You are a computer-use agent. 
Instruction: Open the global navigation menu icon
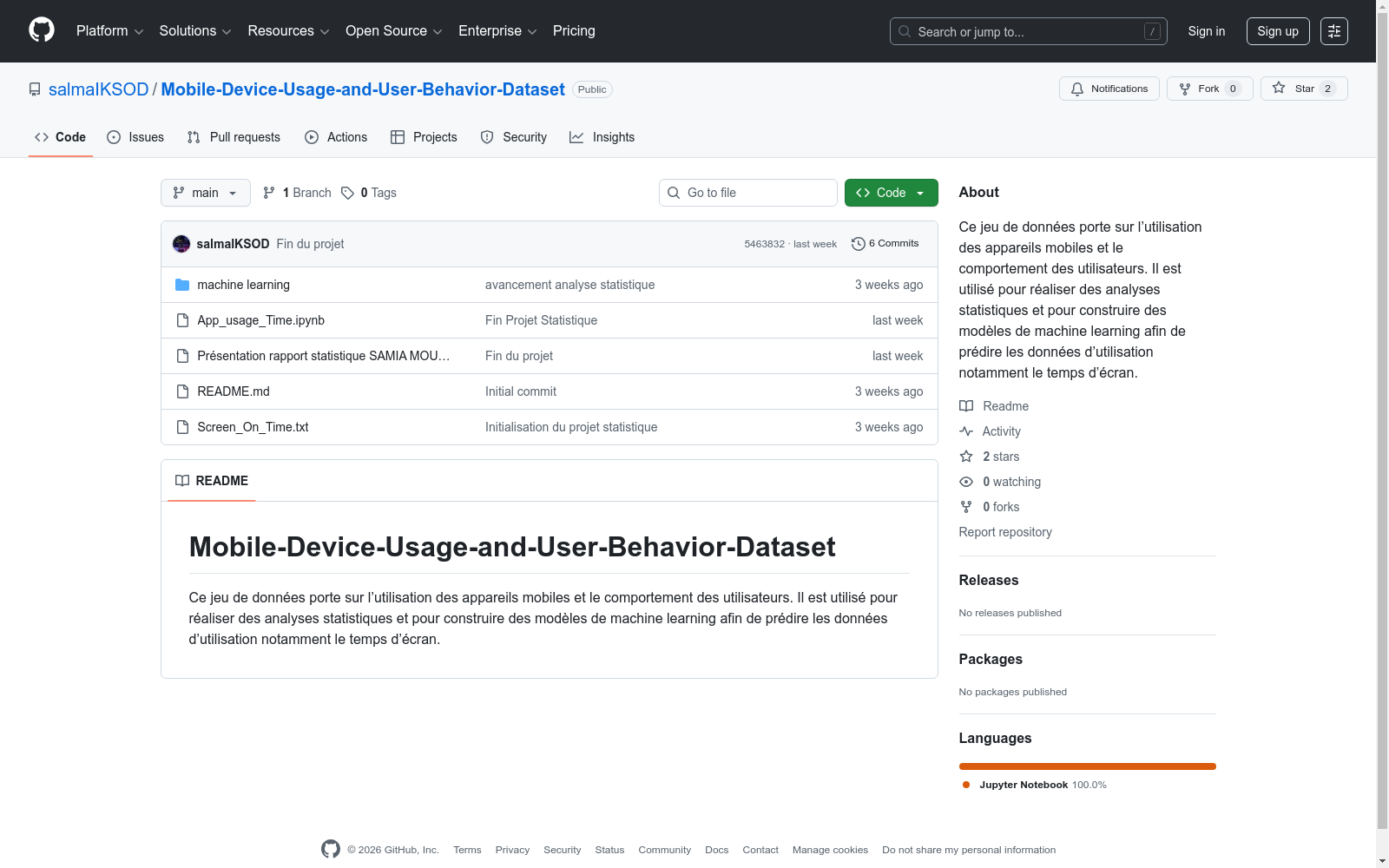click(x=1334, y=31)
